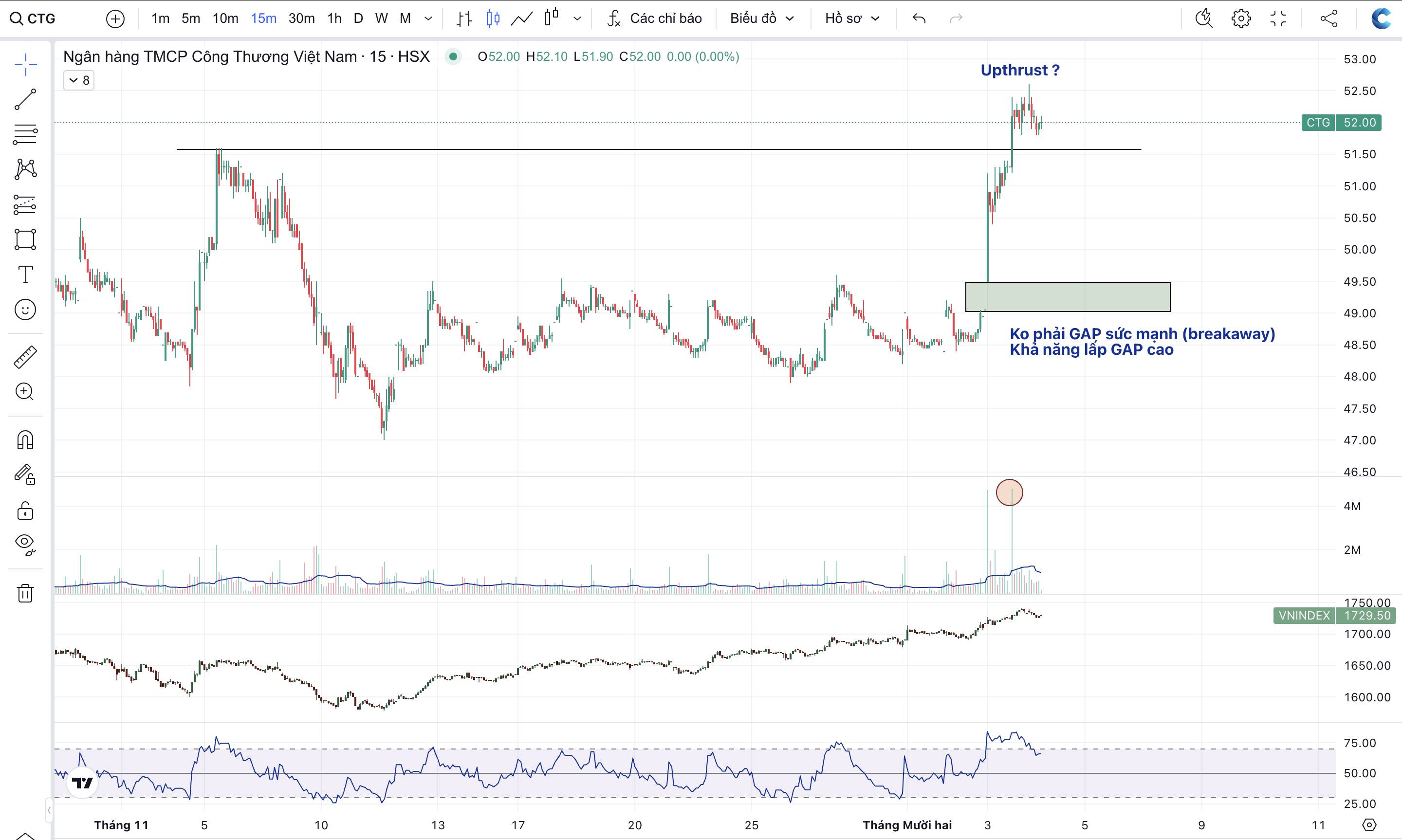Viewport: 1402px width, 840px height.
Task: Delete drawings with the trash icon
Action: [25, 593]
